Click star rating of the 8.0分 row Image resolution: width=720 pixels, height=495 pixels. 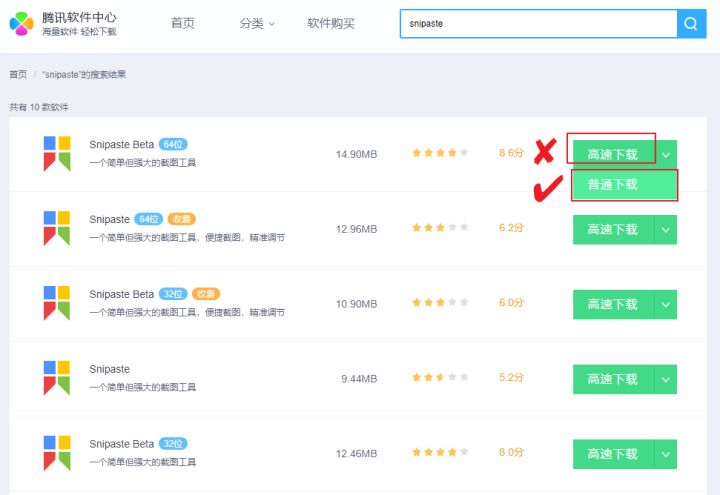point(440,452)
